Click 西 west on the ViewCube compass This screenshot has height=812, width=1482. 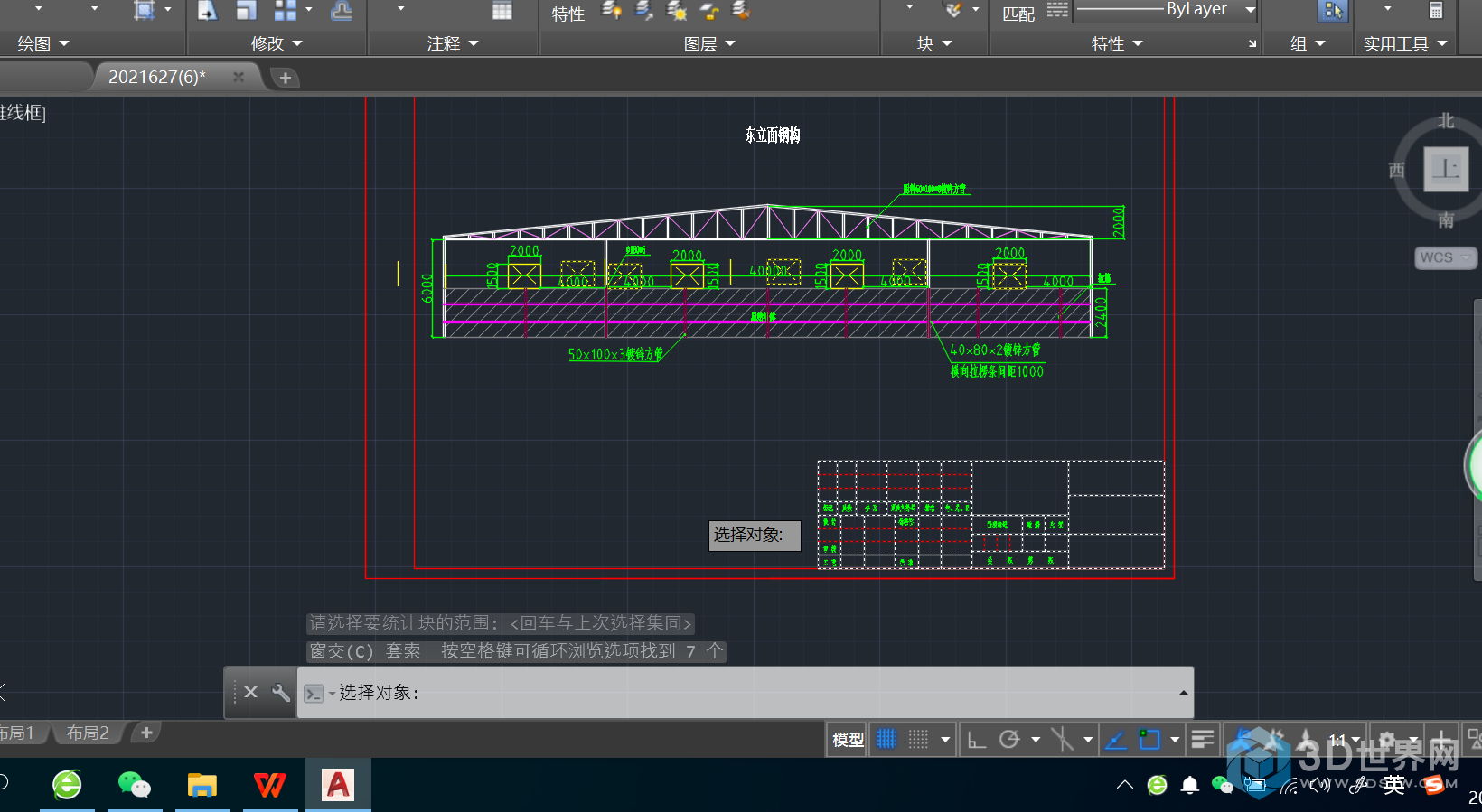(x=1397, y=170)
